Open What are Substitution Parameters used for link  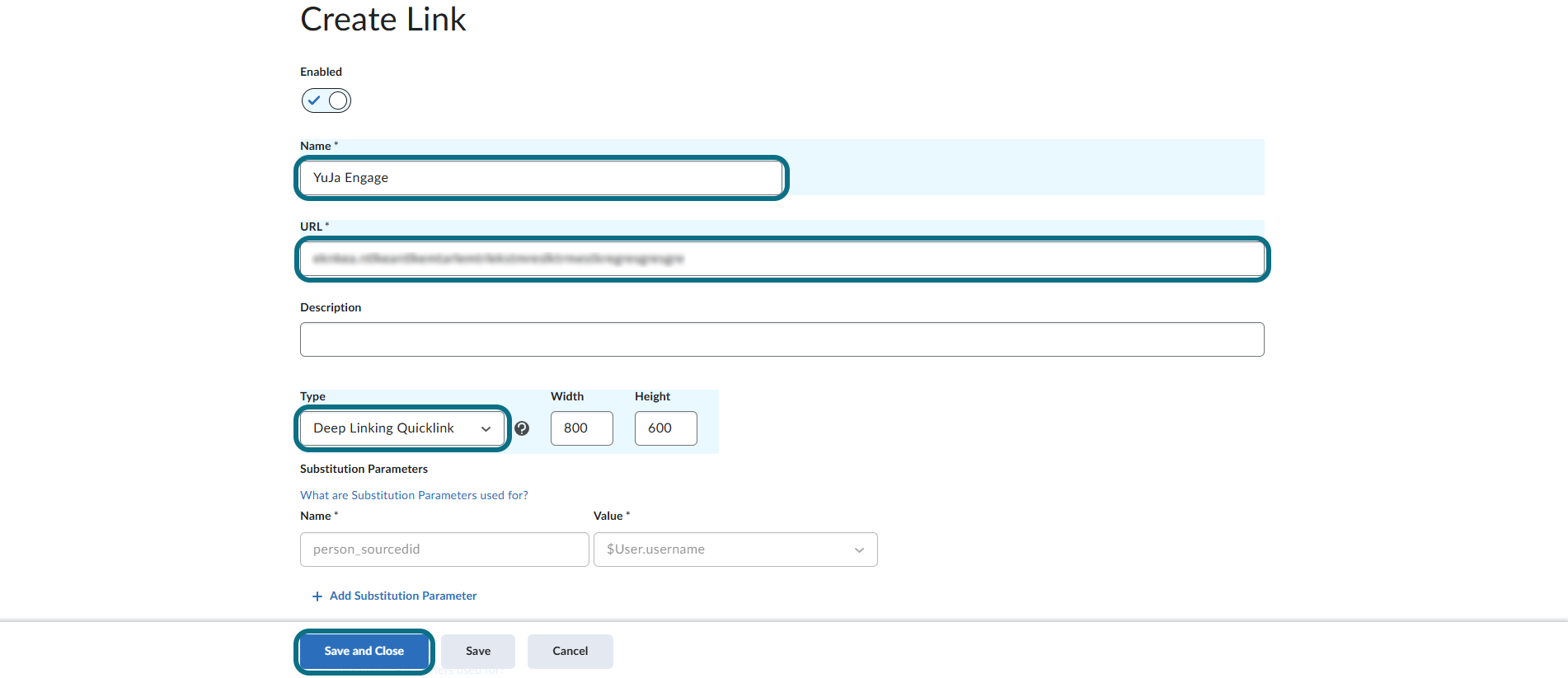click(x=414, y=495)
